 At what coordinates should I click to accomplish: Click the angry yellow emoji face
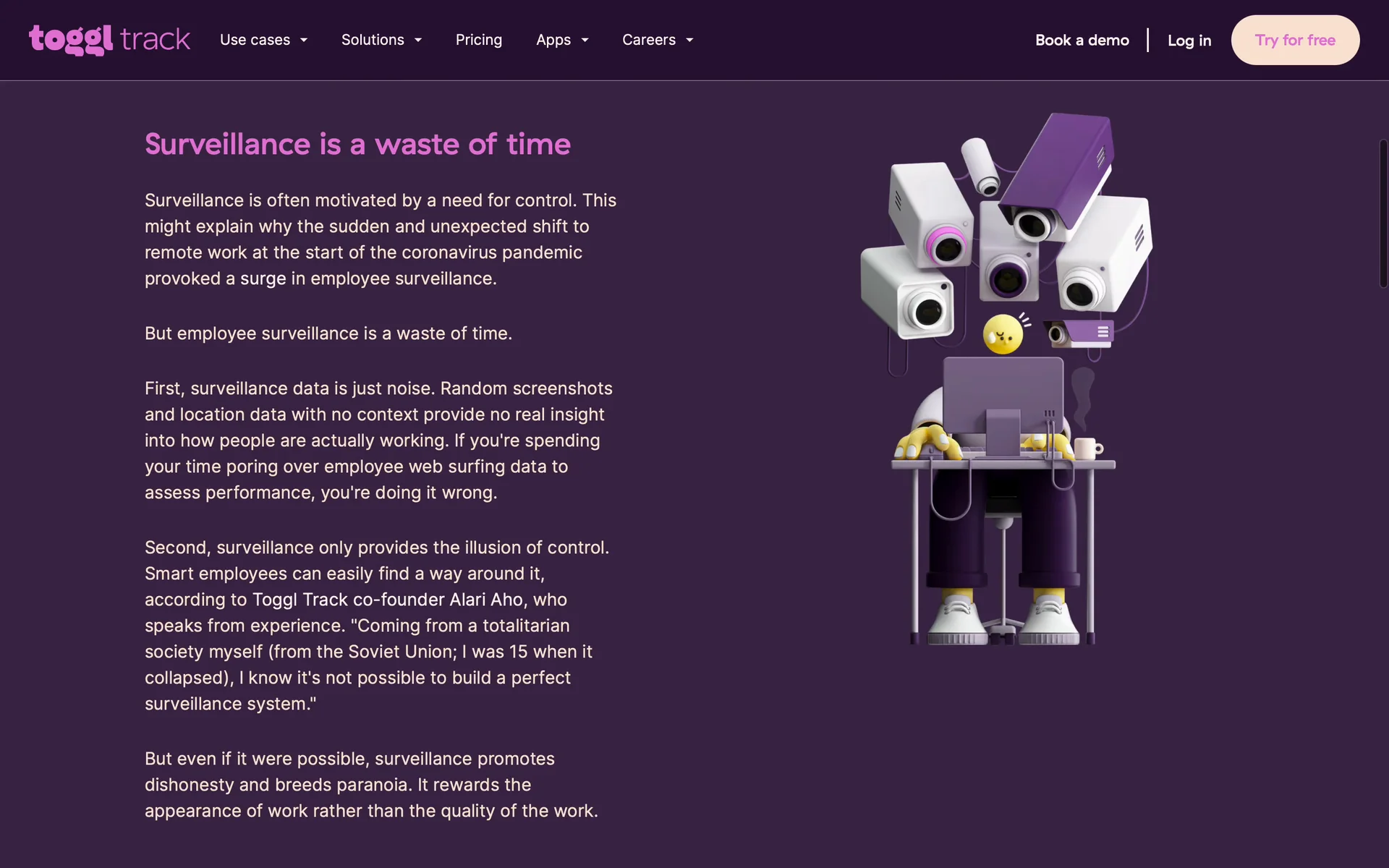(1003, 334)
